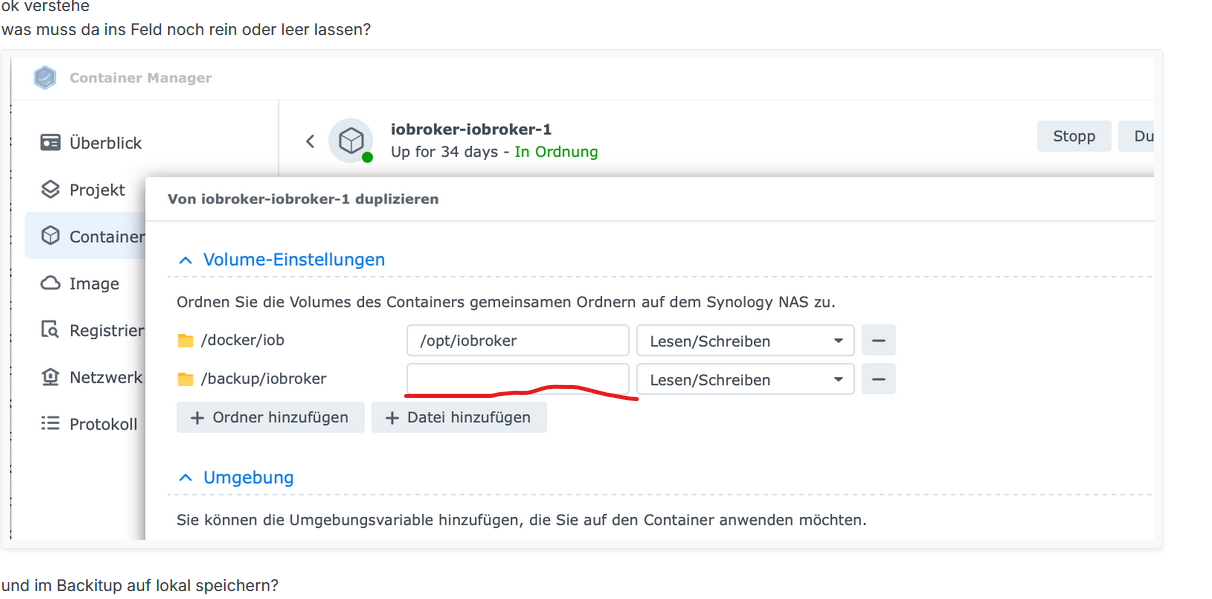This screenshot has height=599, width=1212.
Task: Open permission dropdown for /backup/iobroker
Action: [x=745, y=380]
